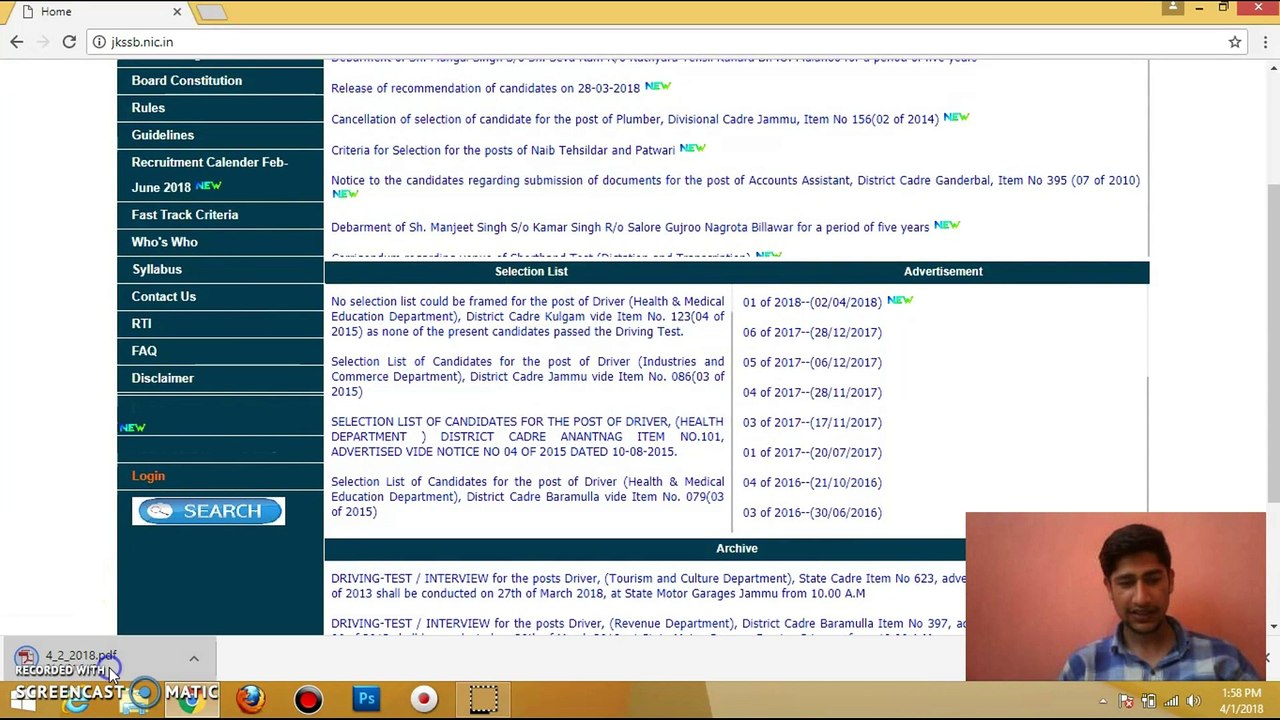Click the SEARCH button in the sidebar
Screen dimensions: 1280x720
tap(208, 511)
